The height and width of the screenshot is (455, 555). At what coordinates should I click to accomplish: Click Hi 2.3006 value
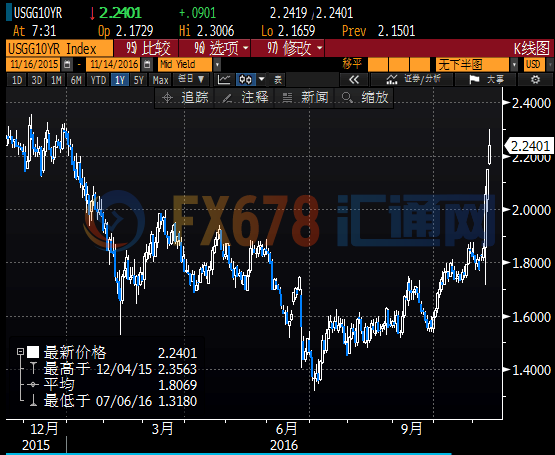[216, 31]
